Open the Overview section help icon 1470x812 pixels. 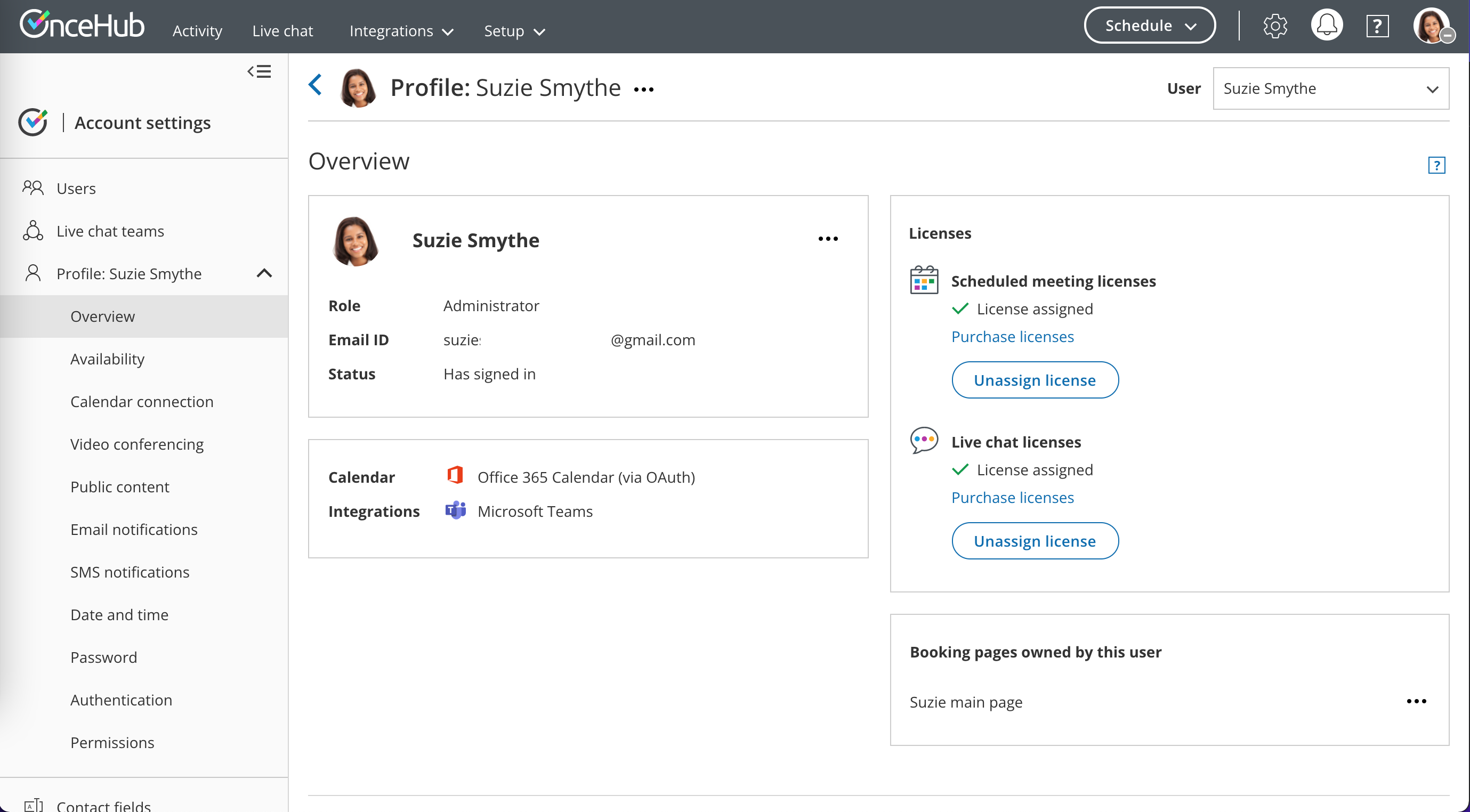coord(1436,166)
